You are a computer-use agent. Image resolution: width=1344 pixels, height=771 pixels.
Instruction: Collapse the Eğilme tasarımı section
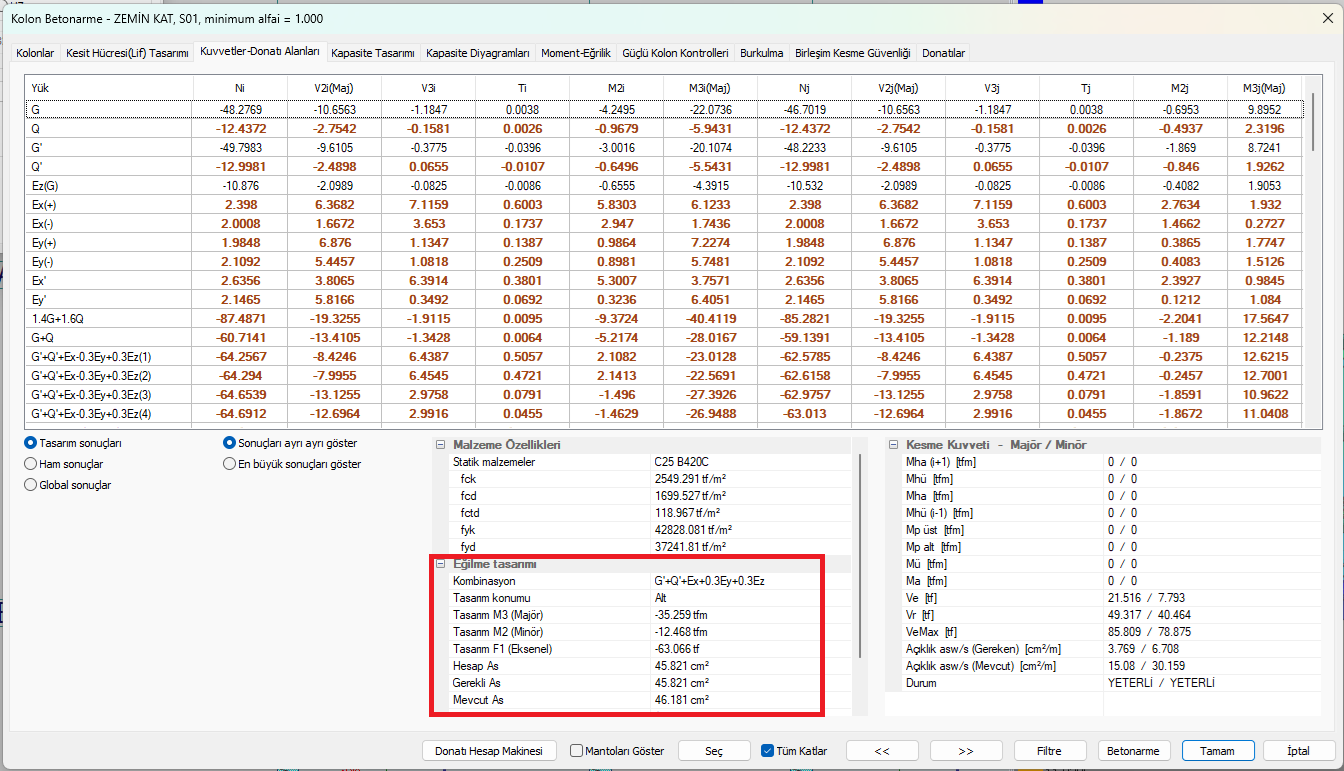440,565
